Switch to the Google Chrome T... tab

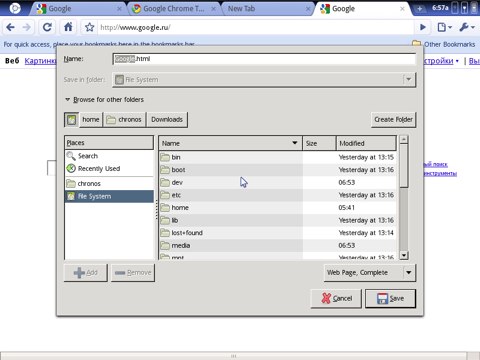173,9
